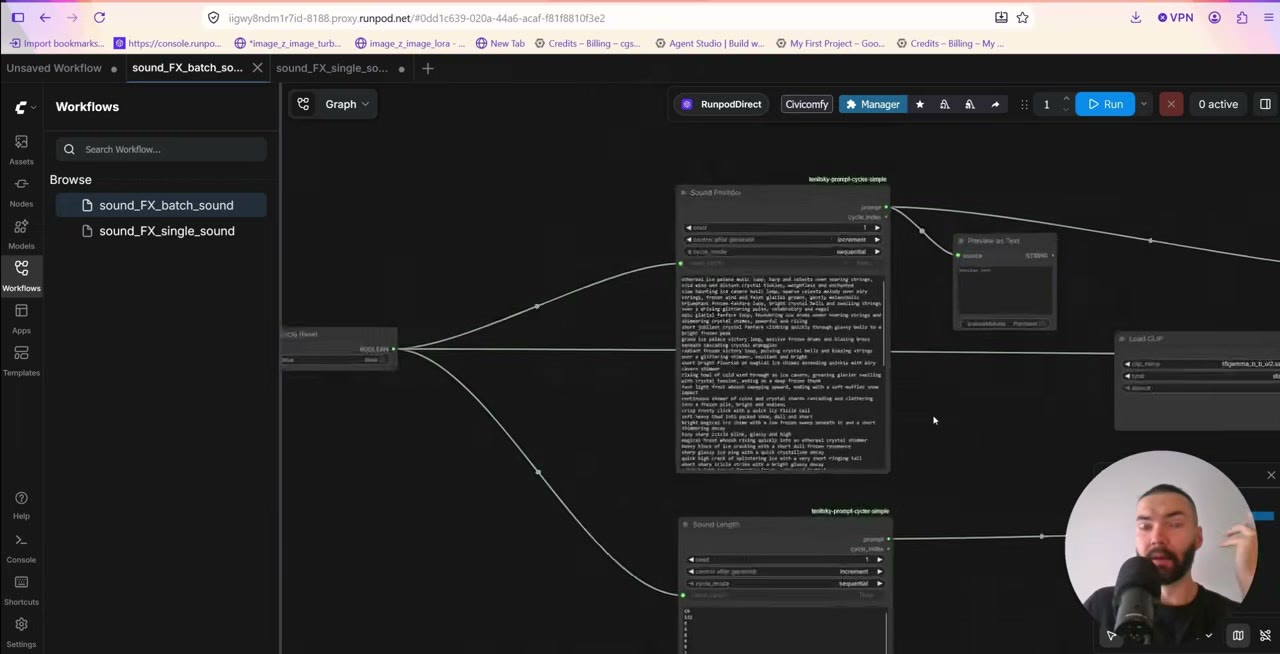The image size is (1280, 654).
Task: Switch to the Unsaved Workflow tab
Action: pos(54,68)
